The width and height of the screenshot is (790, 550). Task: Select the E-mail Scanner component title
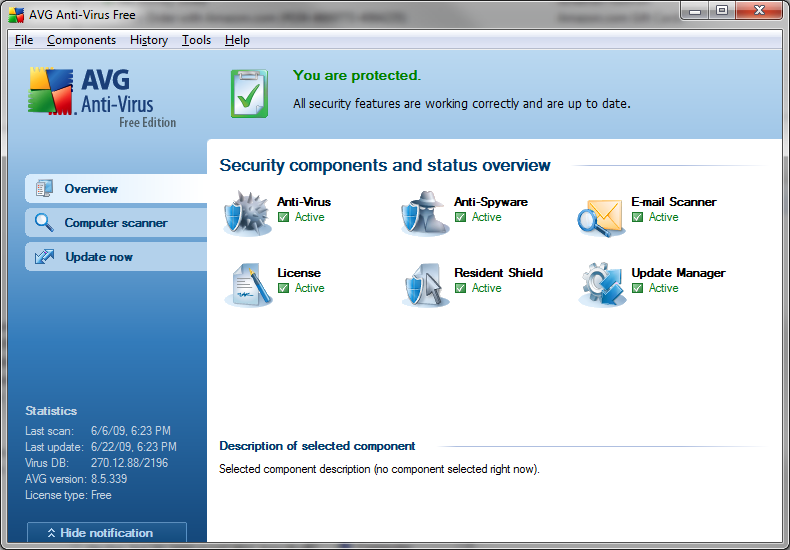coord(674,201)
